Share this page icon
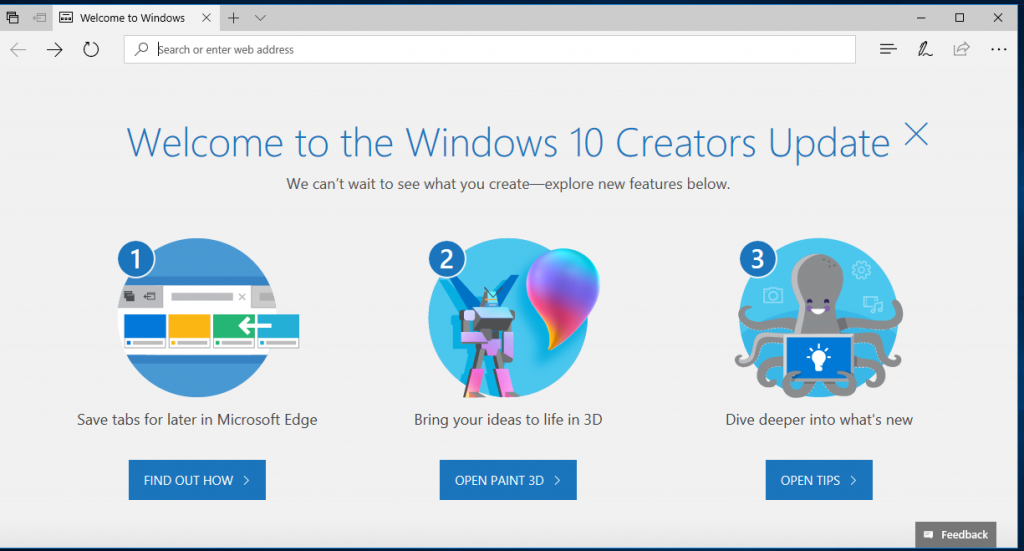 [961, 49]
